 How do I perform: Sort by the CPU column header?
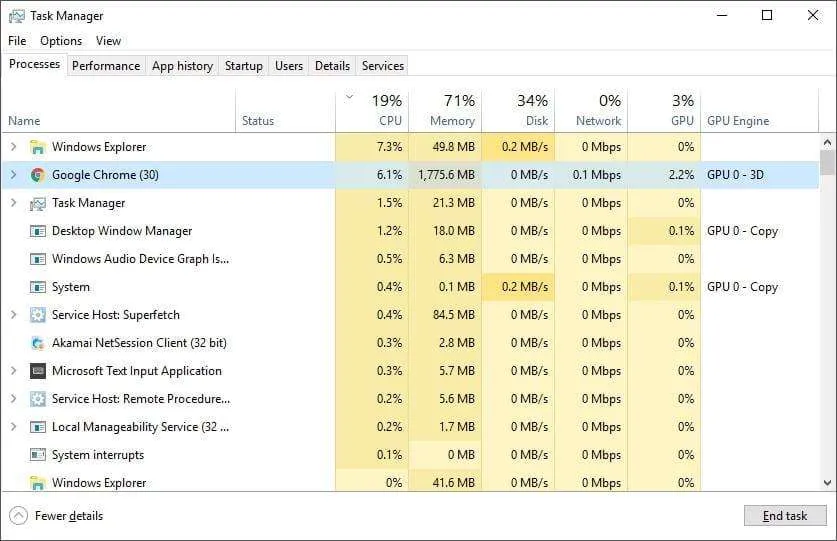372,111
